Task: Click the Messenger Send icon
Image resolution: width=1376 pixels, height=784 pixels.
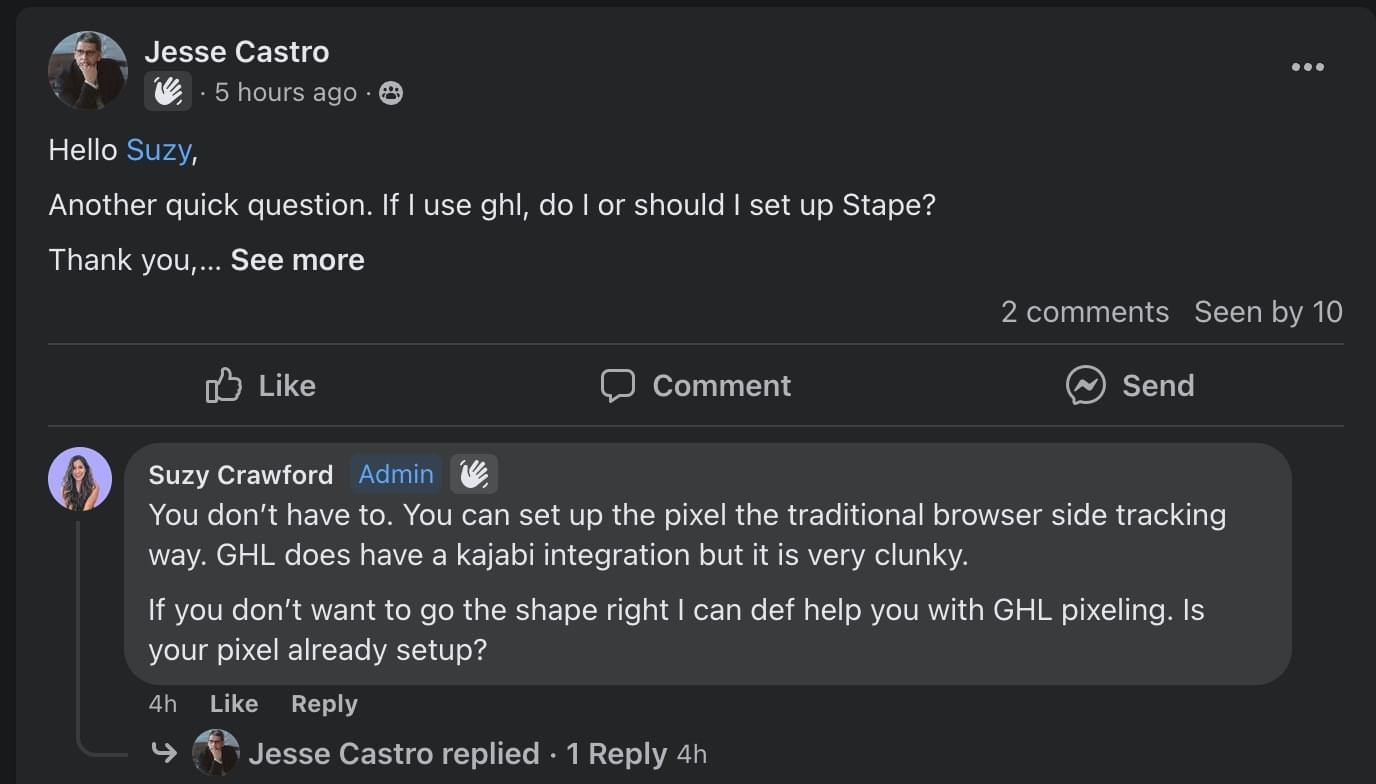Action: [1086, 385]
